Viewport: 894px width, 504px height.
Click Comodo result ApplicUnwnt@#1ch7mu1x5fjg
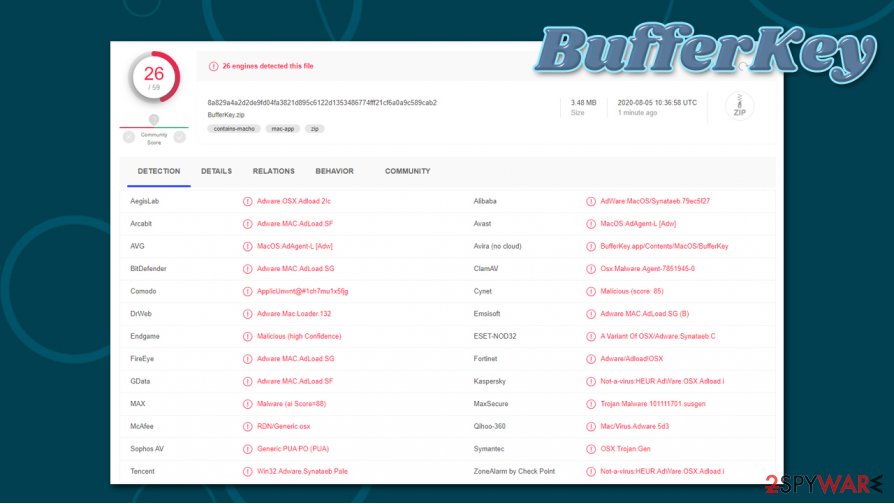click(302, 291)
